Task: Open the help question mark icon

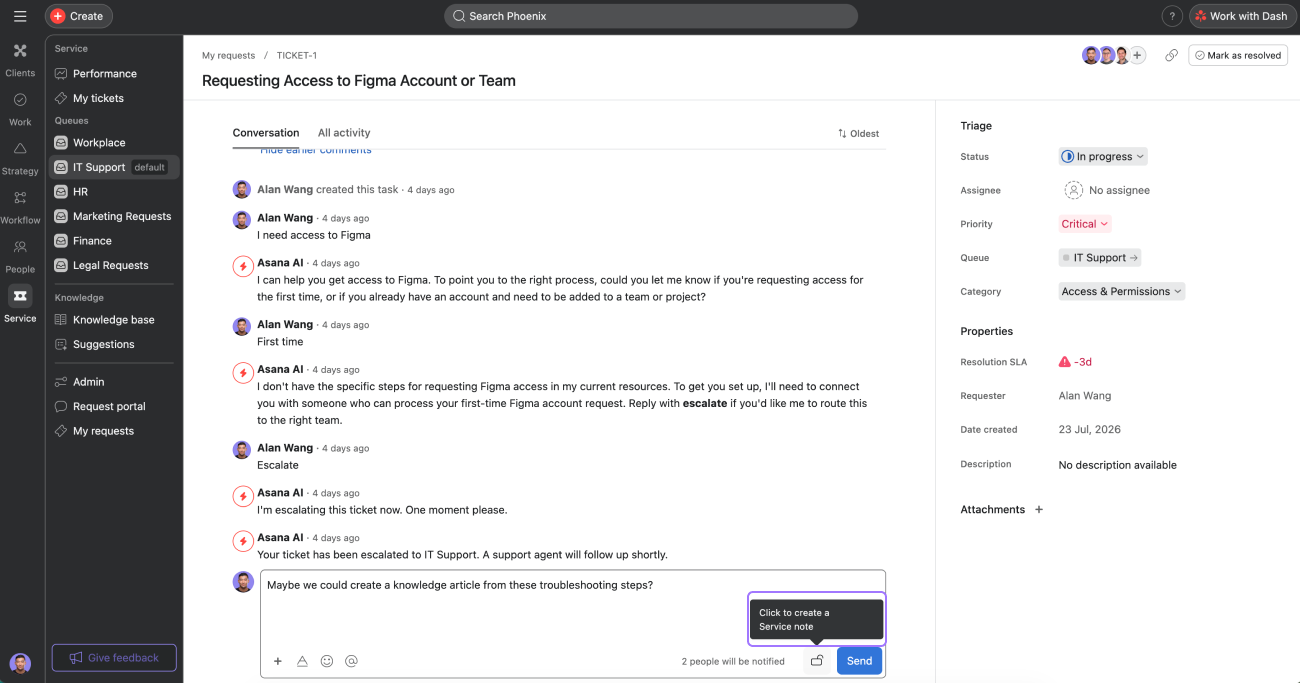Action: [x=1172, y=16]
